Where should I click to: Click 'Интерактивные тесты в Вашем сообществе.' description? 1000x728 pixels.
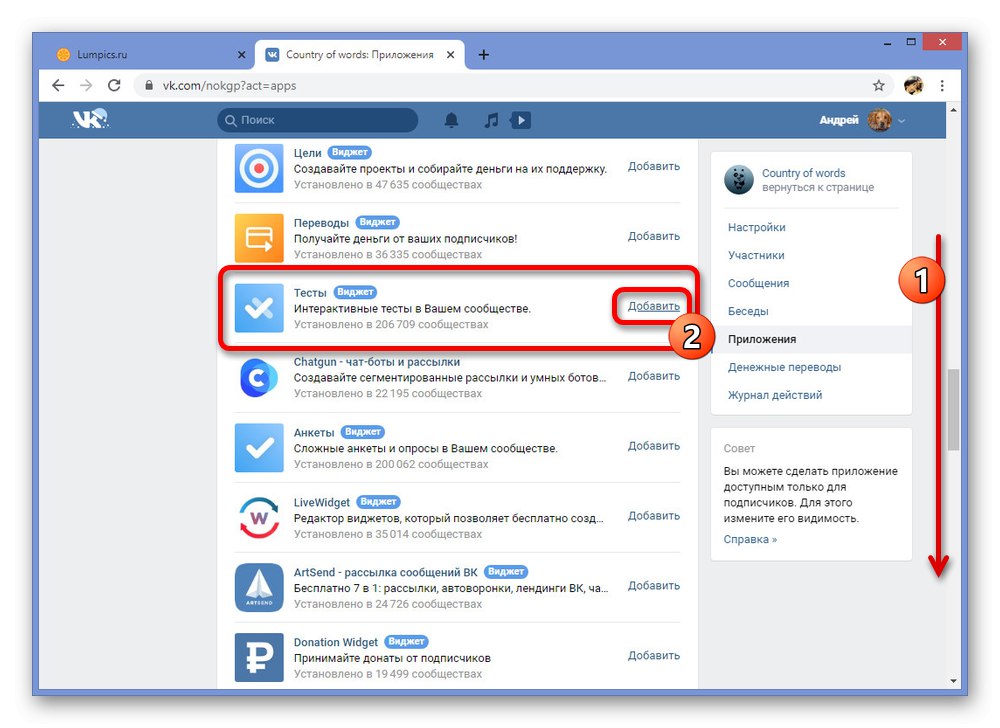(x=412, y=309)
